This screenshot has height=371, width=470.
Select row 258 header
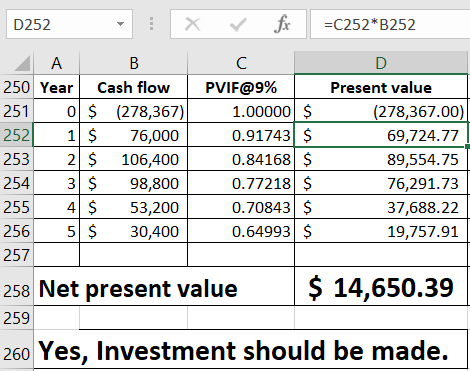point(17,286)
